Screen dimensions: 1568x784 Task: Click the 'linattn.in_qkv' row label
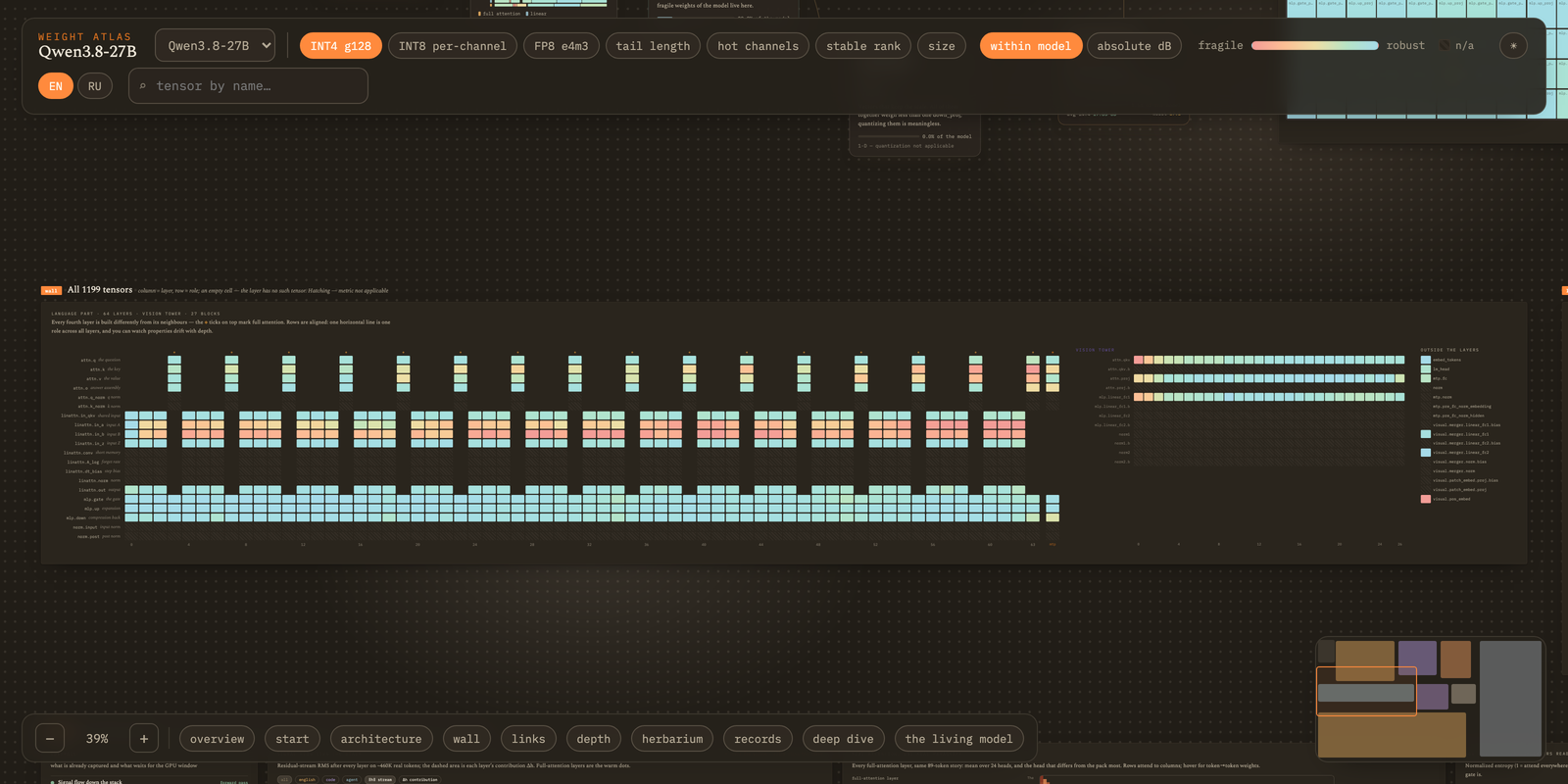coord(78,416)
